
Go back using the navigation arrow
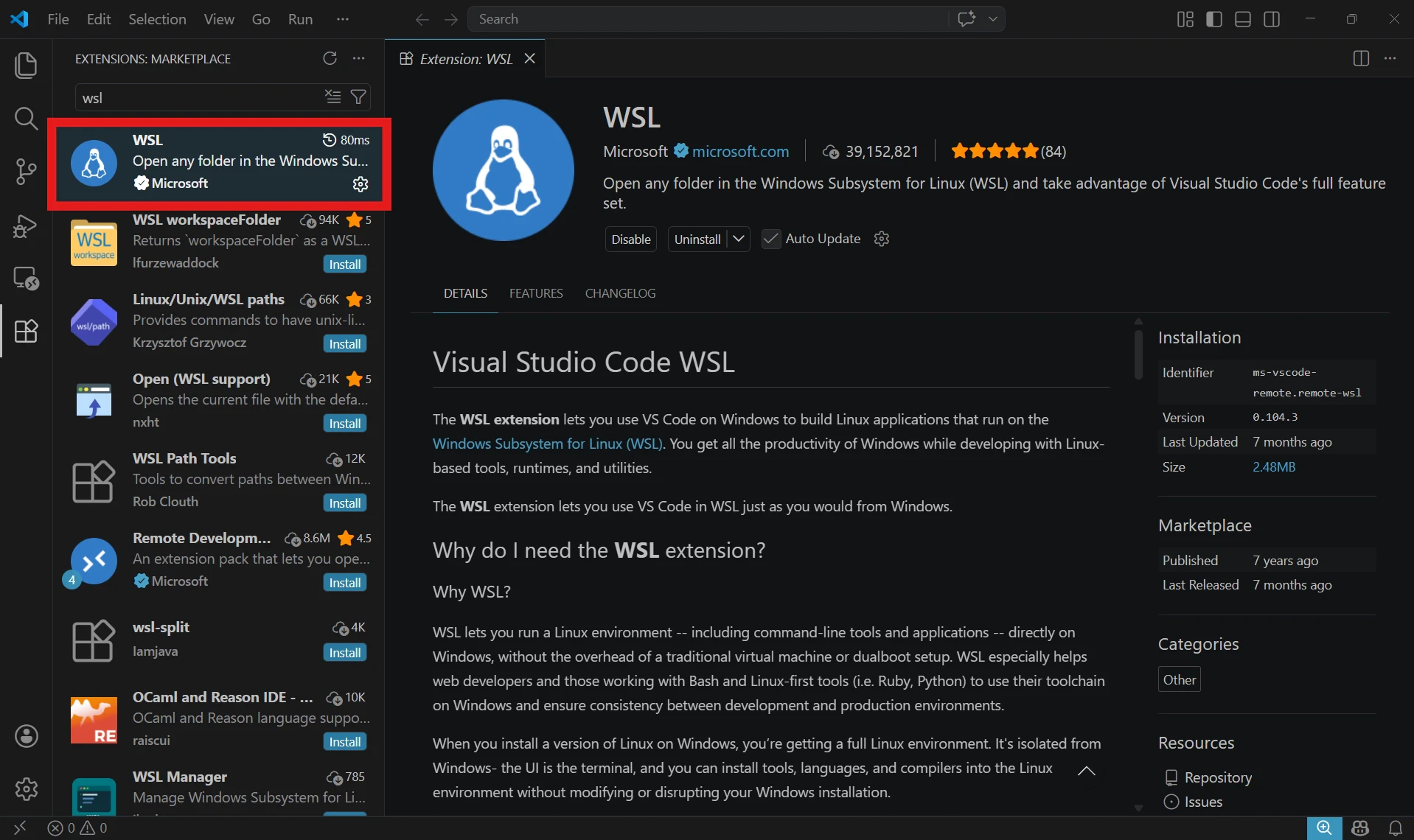pyautogui.click(x=422, y=19)
